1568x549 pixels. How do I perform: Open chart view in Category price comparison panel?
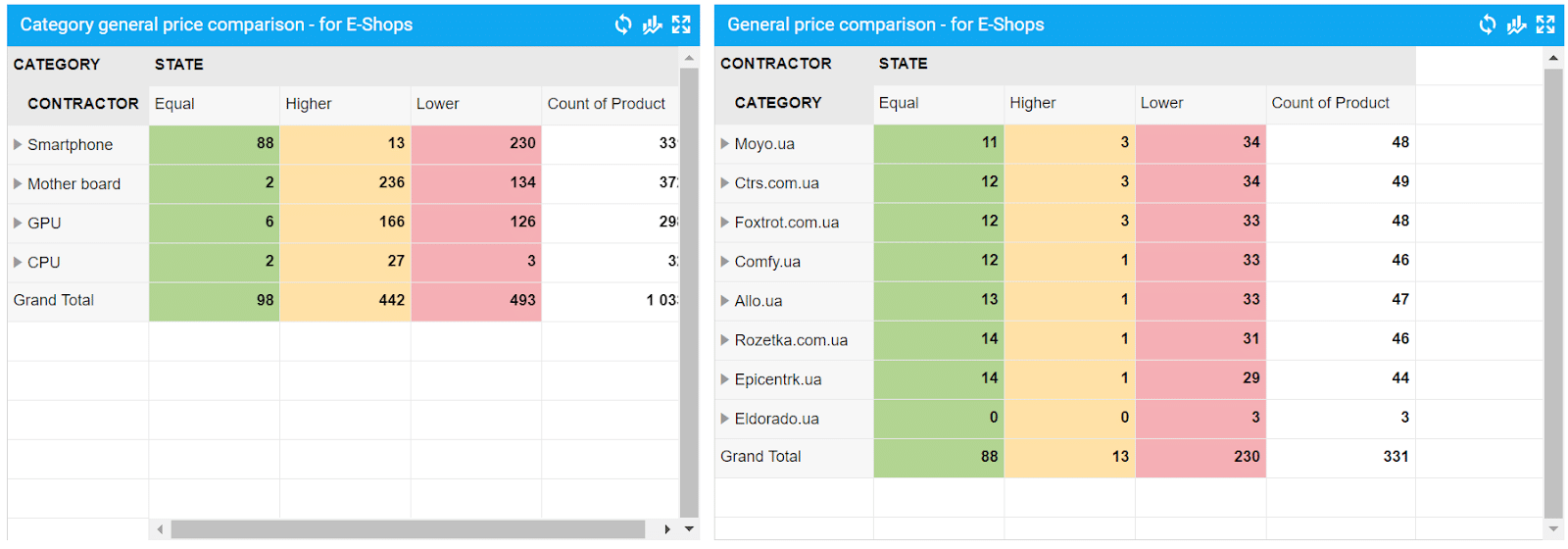(x=652, y=25)
